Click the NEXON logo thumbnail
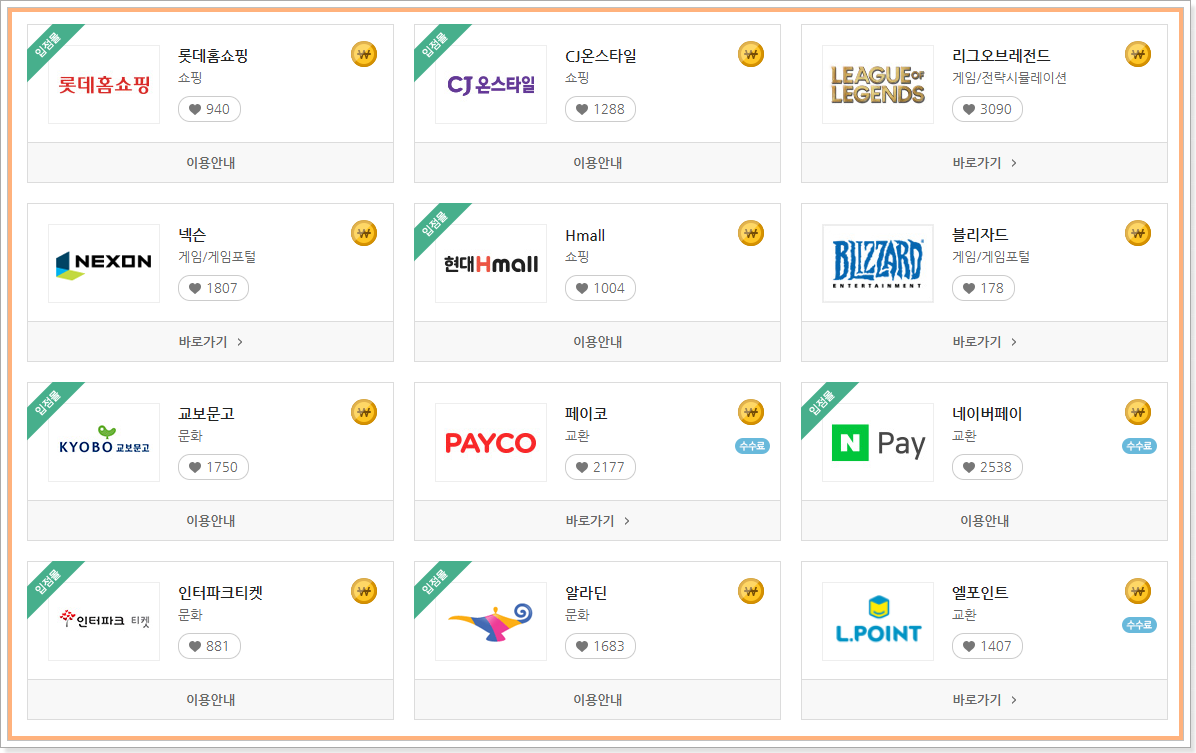This screenshot has height=753, width=1196. (x=104, y=264)
